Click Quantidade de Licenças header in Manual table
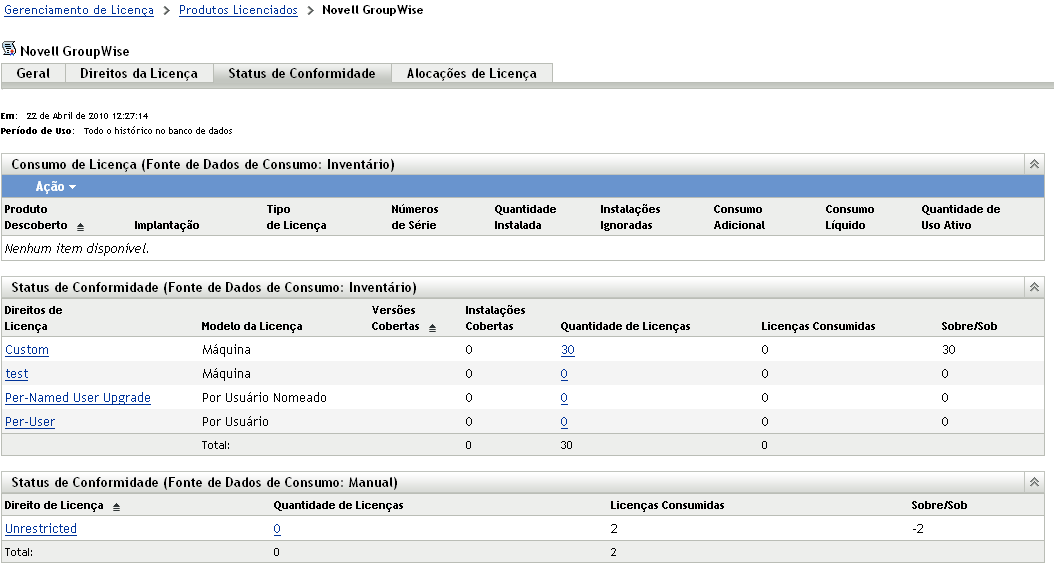The height and width of the screenshot is (569, 1054). (x=338, y=505)
